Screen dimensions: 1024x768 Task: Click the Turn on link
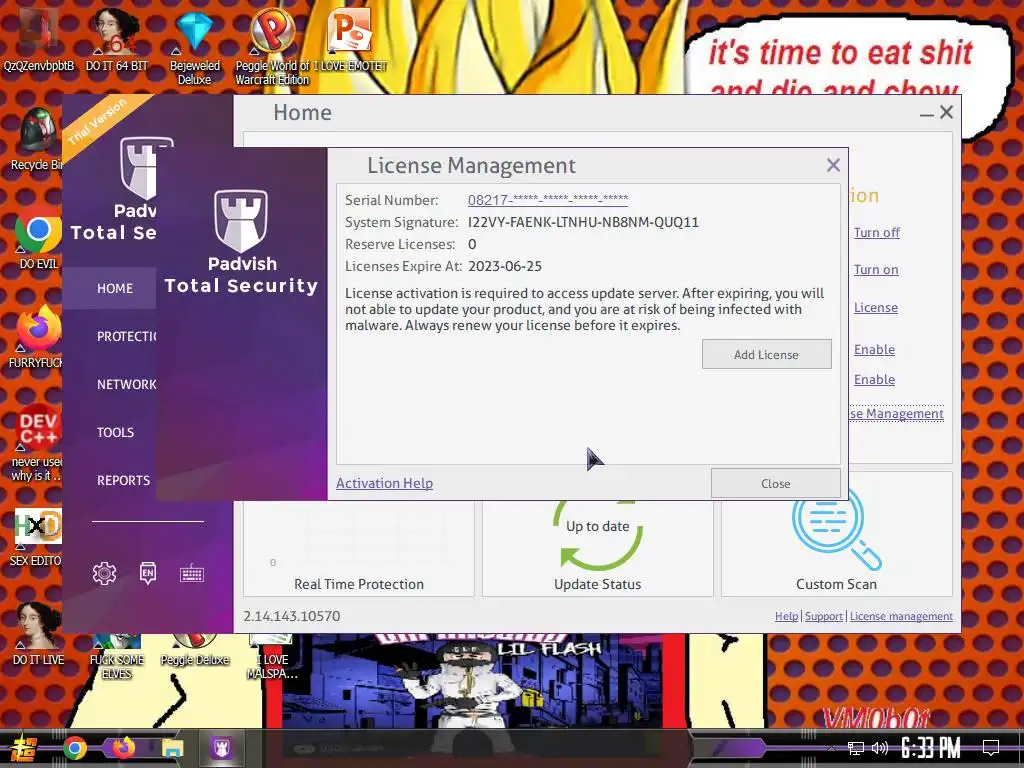pyautogui.click(x=876, y=270)
